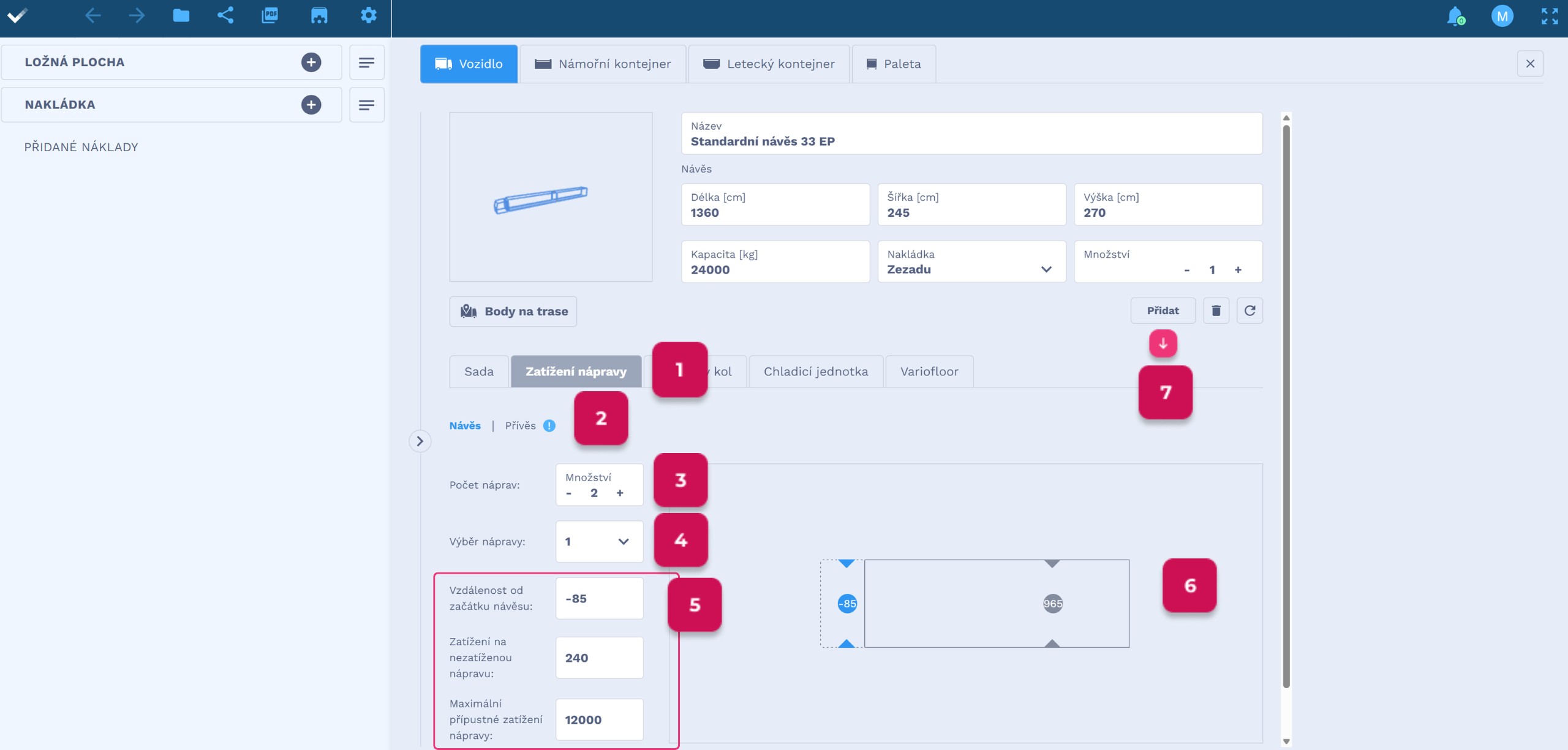The image size is (1568, 750).
Task: Expand the side panel chevron arrow
Action: tap(420, 441)
